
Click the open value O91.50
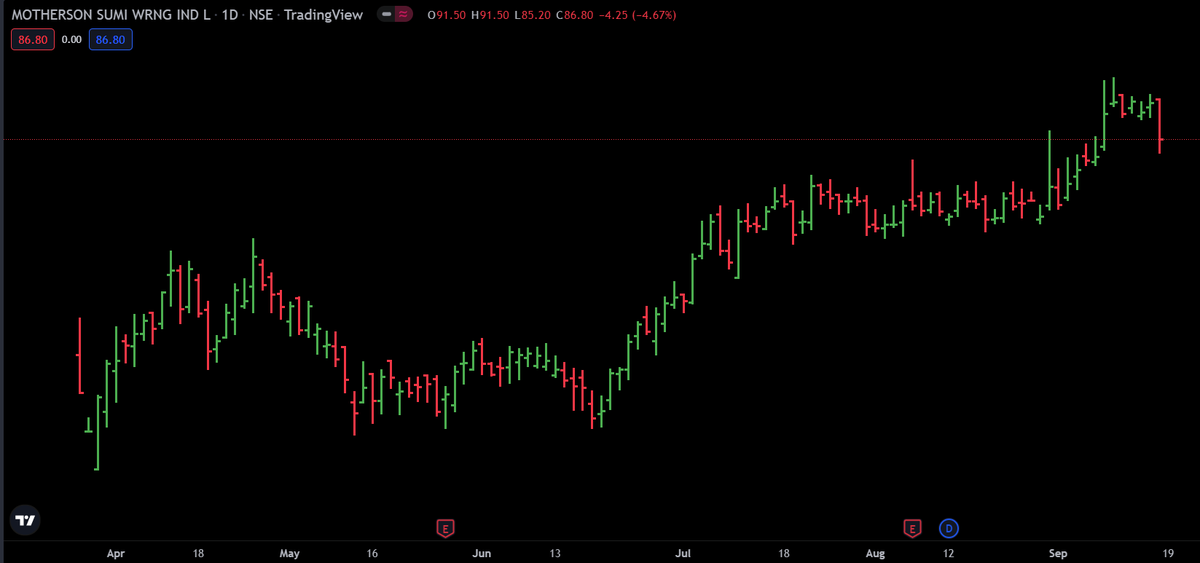coord(447,15)
